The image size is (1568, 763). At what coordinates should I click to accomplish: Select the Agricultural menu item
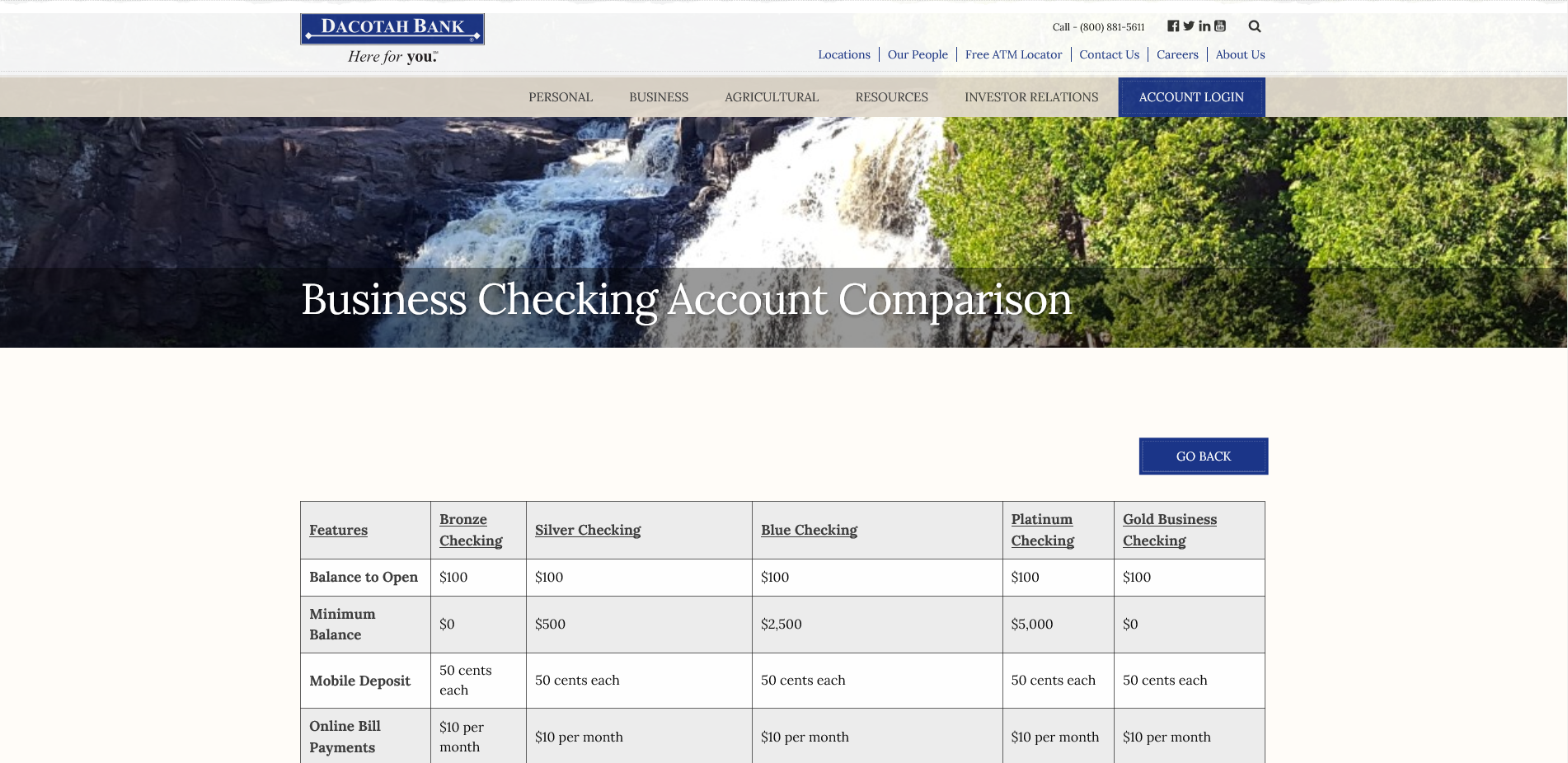(x=772, y=97)
